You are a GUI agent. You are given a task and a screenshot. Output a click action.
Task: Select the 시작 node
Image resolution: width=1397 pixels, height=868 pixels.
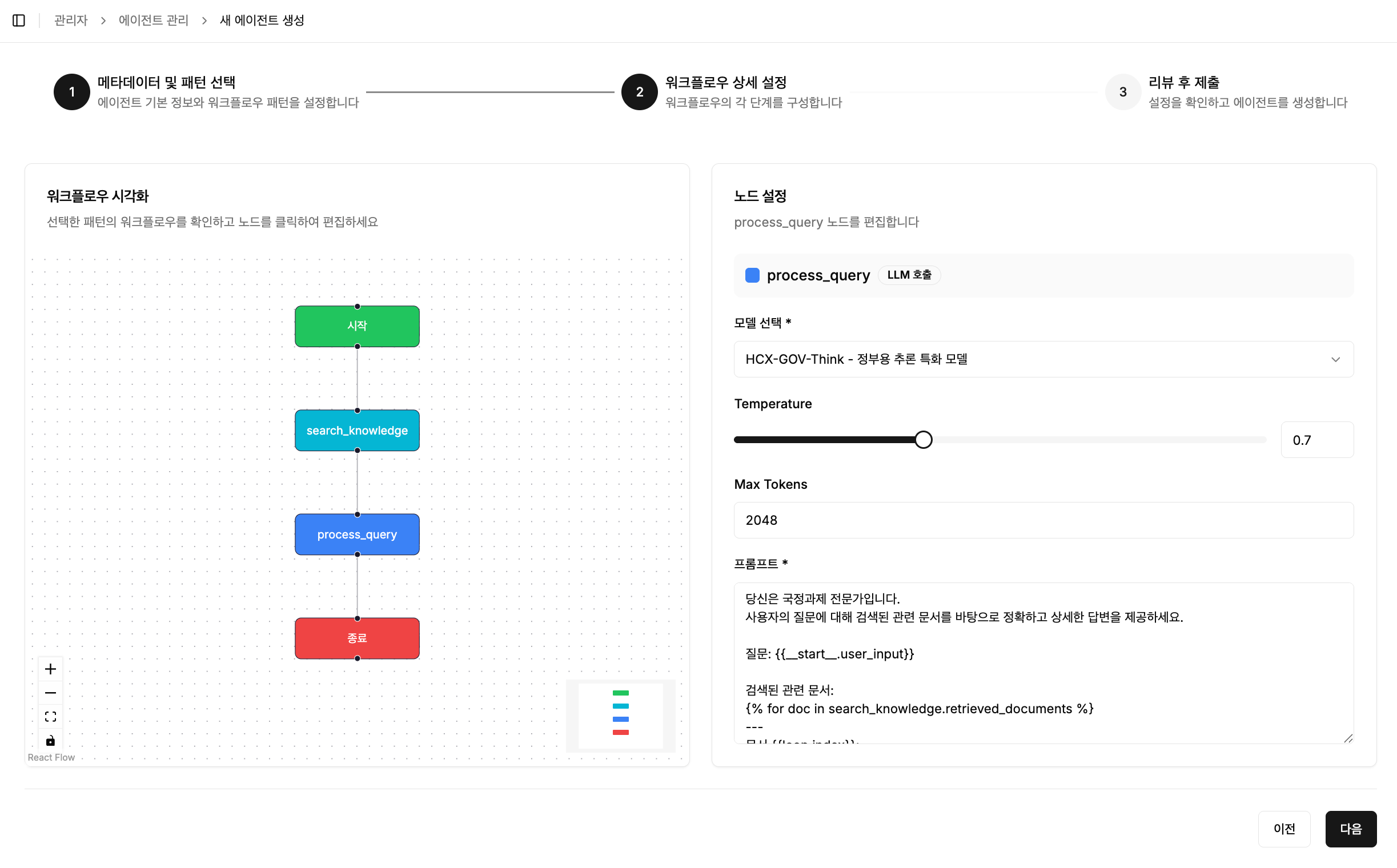pyautogui.click(x=356, y=325)
